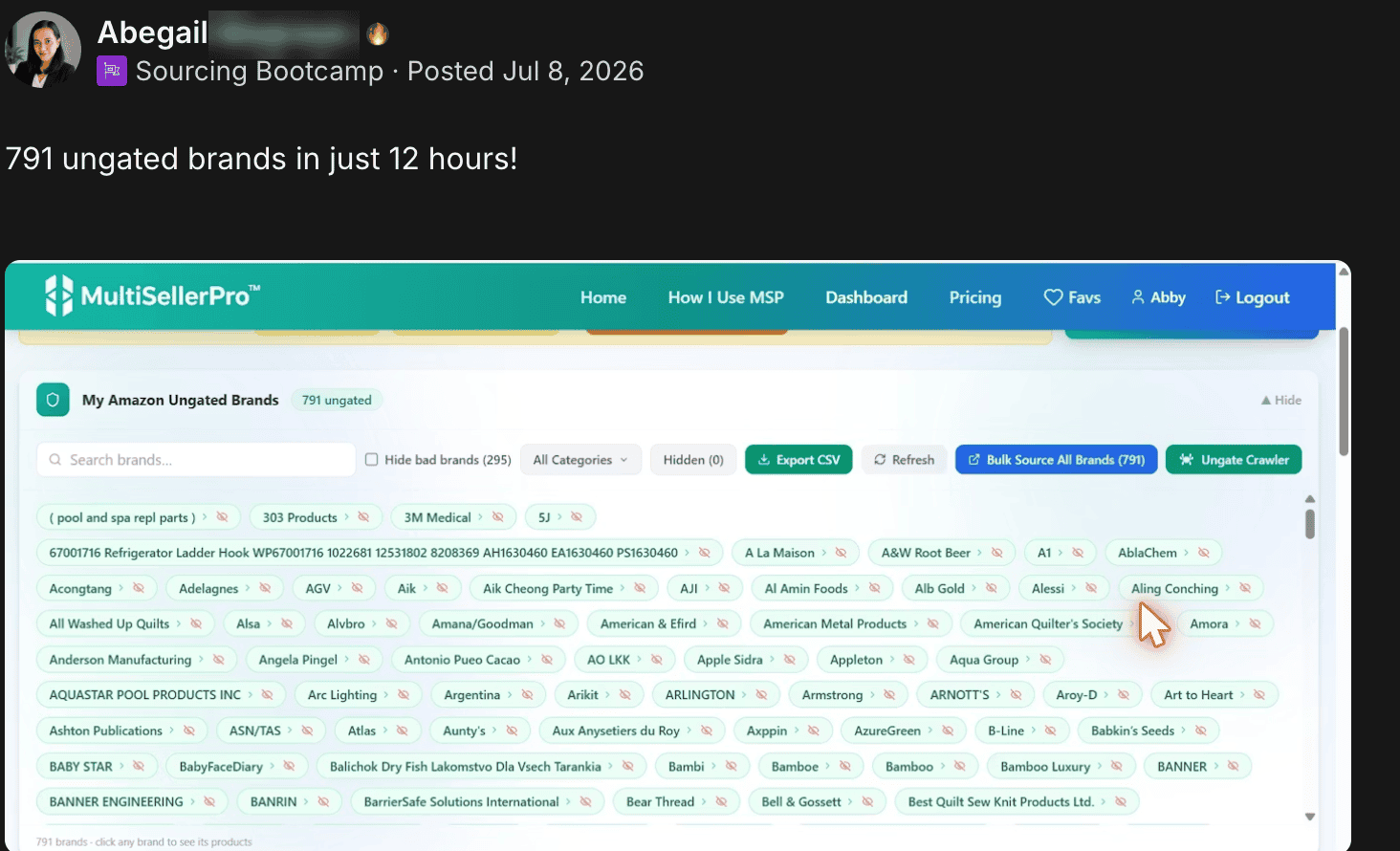Click the Favs heart icon

[x=1053, y=297]
